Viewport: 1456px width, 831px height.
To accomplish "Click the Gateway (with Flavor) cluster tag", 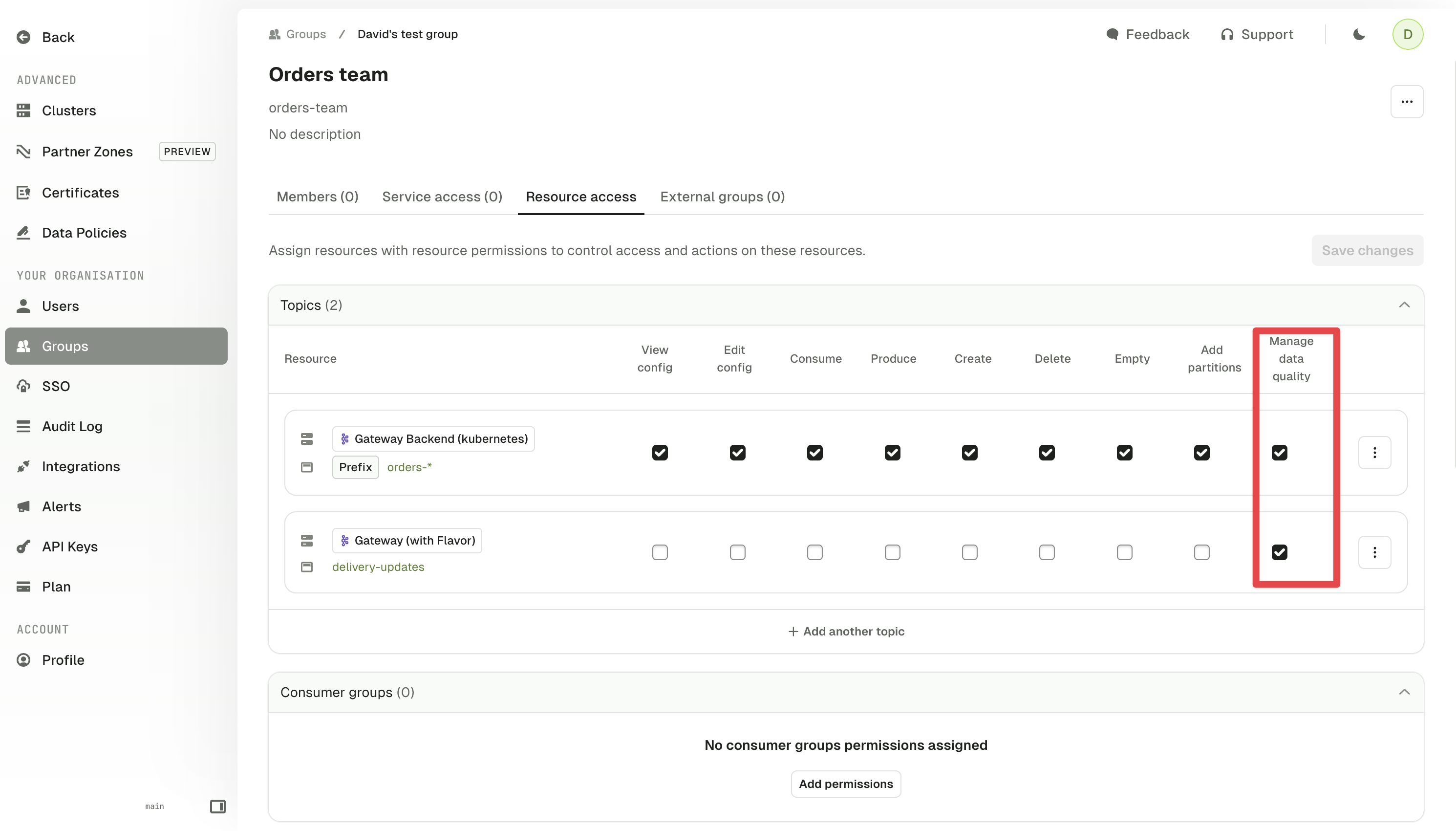I will click(x=407, y=540).
